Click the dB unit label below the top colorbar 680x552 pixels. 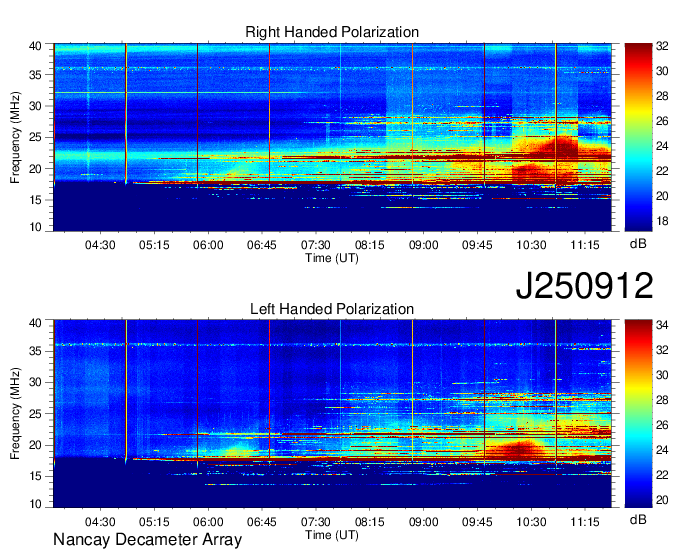(636, 244)
